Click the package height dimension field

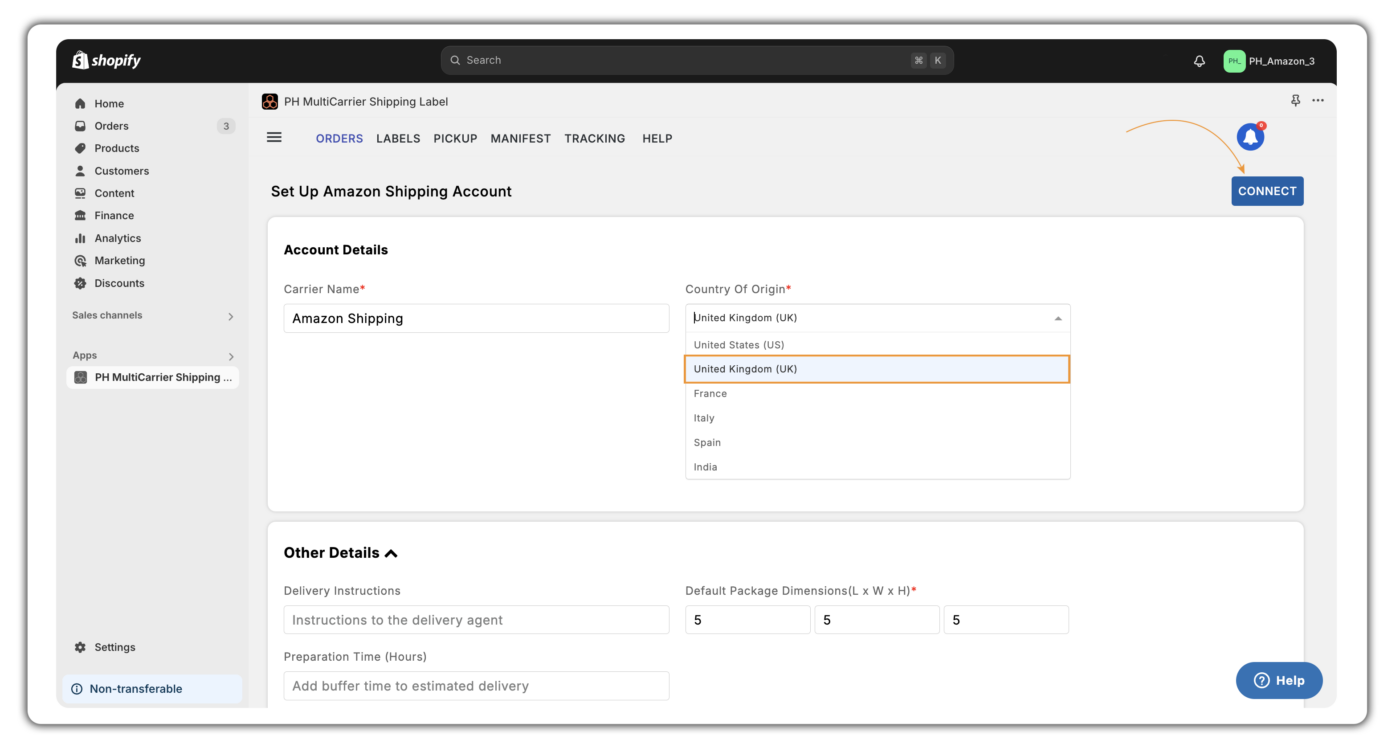(1006, 620)
